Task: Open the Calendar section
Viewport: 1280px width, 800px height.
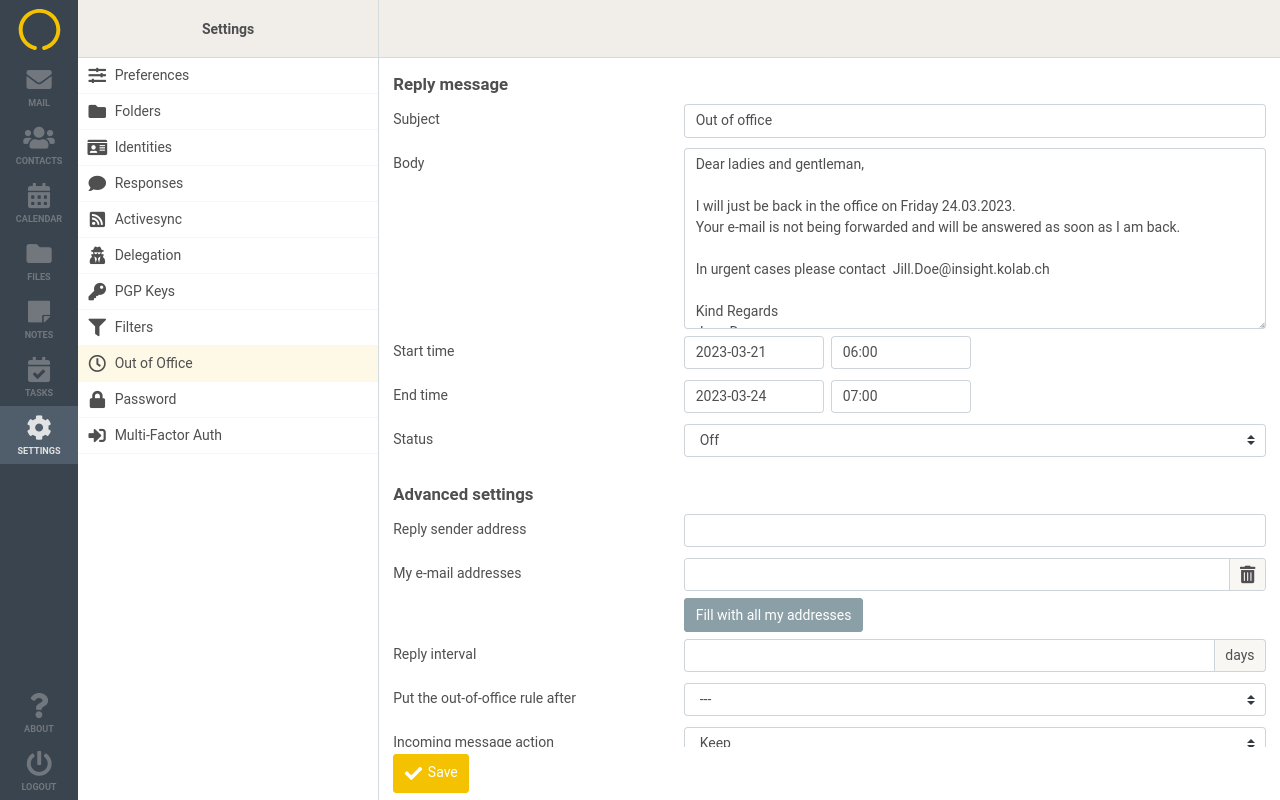Action: pyautogui.click(x=39, y=203)
